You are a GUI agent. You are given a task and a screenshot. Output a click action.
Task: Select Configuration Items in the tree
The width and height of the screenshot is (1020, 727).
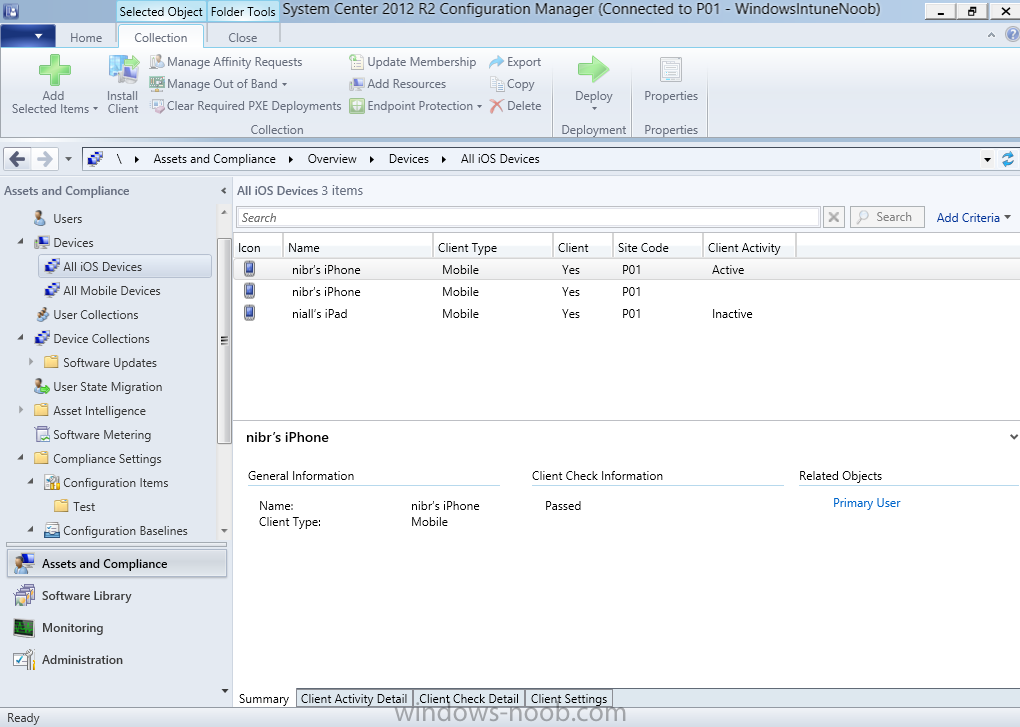pyautogui.click(x=107, y=482)
